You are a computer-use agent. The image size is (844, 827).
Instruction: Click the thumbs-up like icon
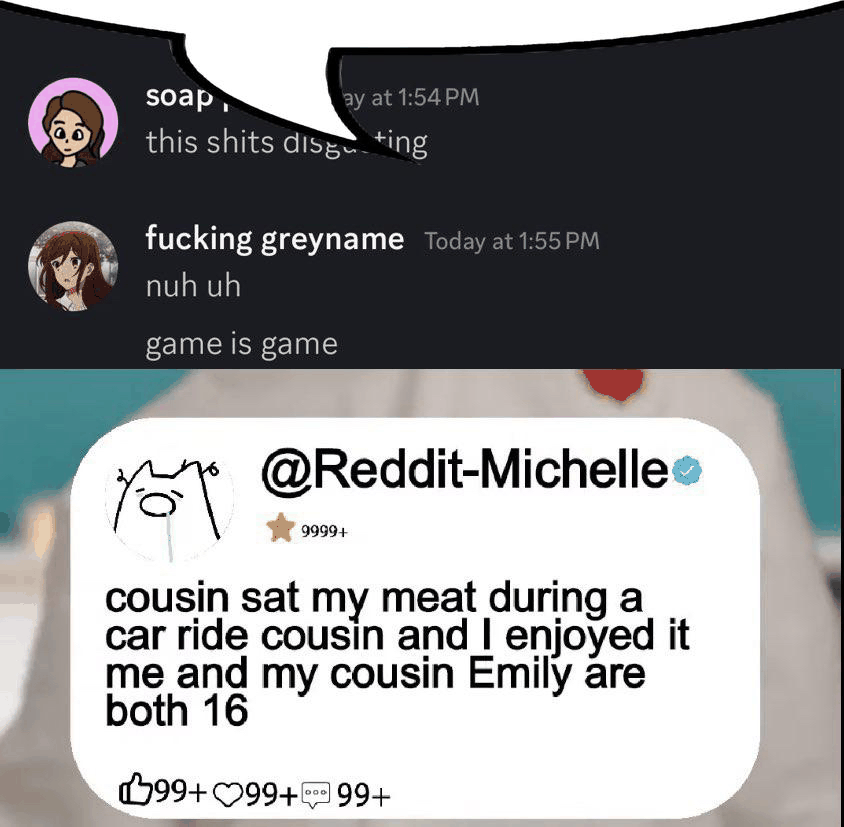[135, 790]
